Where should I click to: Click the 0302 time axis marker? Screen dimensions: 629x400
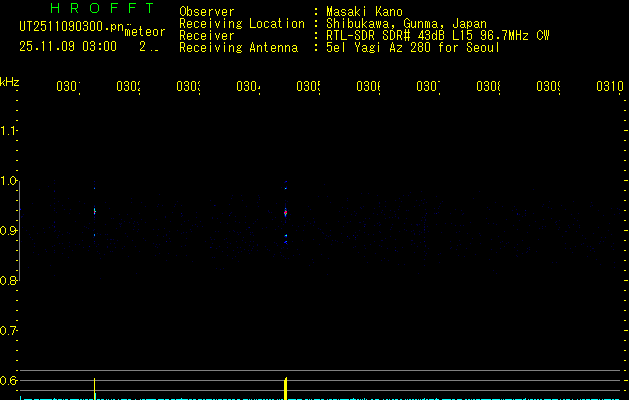(128, 87)
